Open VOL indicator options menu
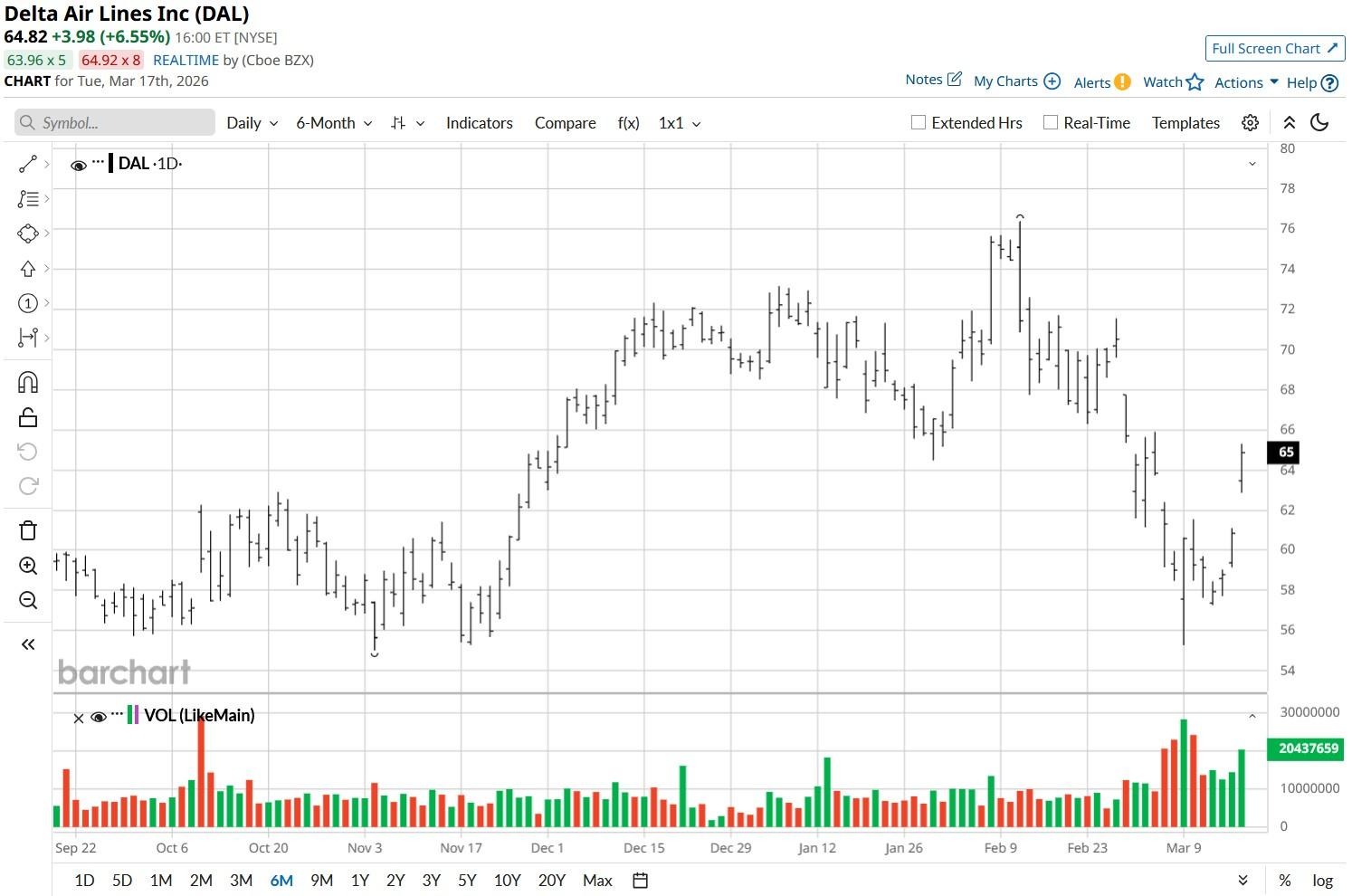1352x896 pixels. (x=117, y=714)
